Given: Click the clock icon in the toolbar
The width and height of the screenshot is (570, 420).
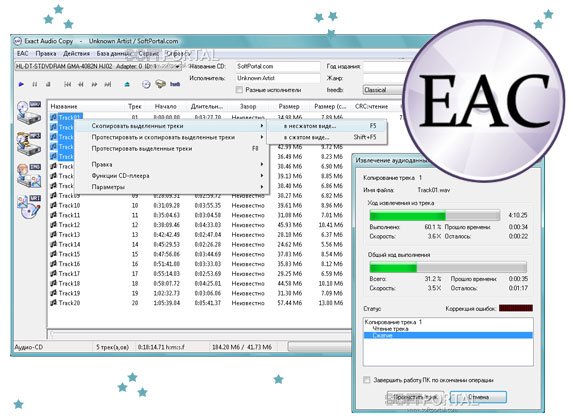Looking at the screenshot, I should pos(146,84).
